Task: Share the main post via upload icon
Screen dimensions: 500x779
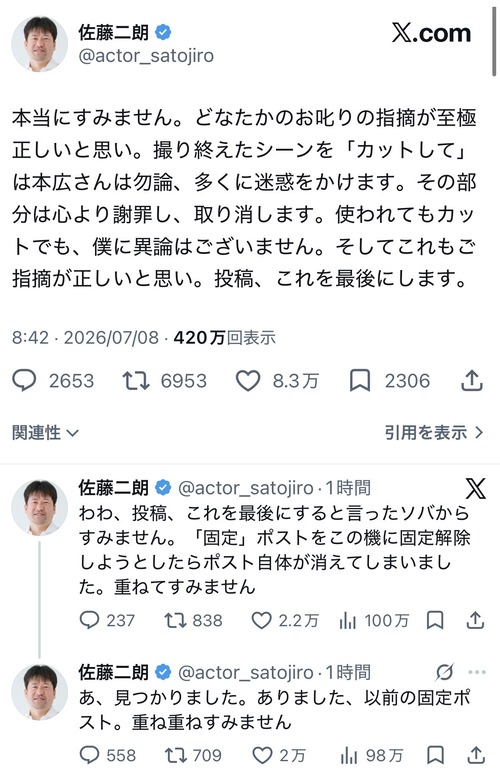Action: (472, 381)
